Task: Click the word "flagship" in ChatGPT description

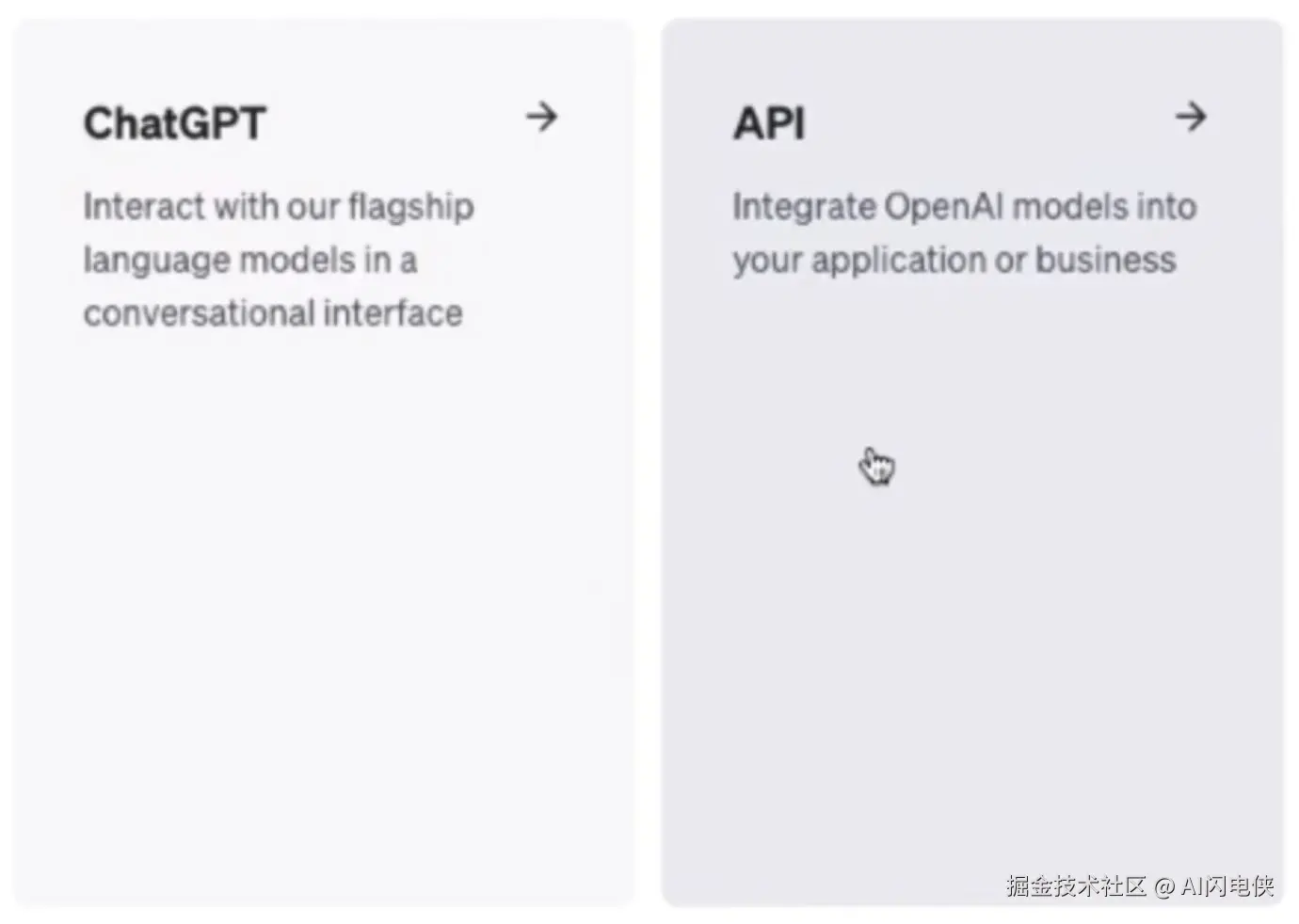Action: (411, 207)
